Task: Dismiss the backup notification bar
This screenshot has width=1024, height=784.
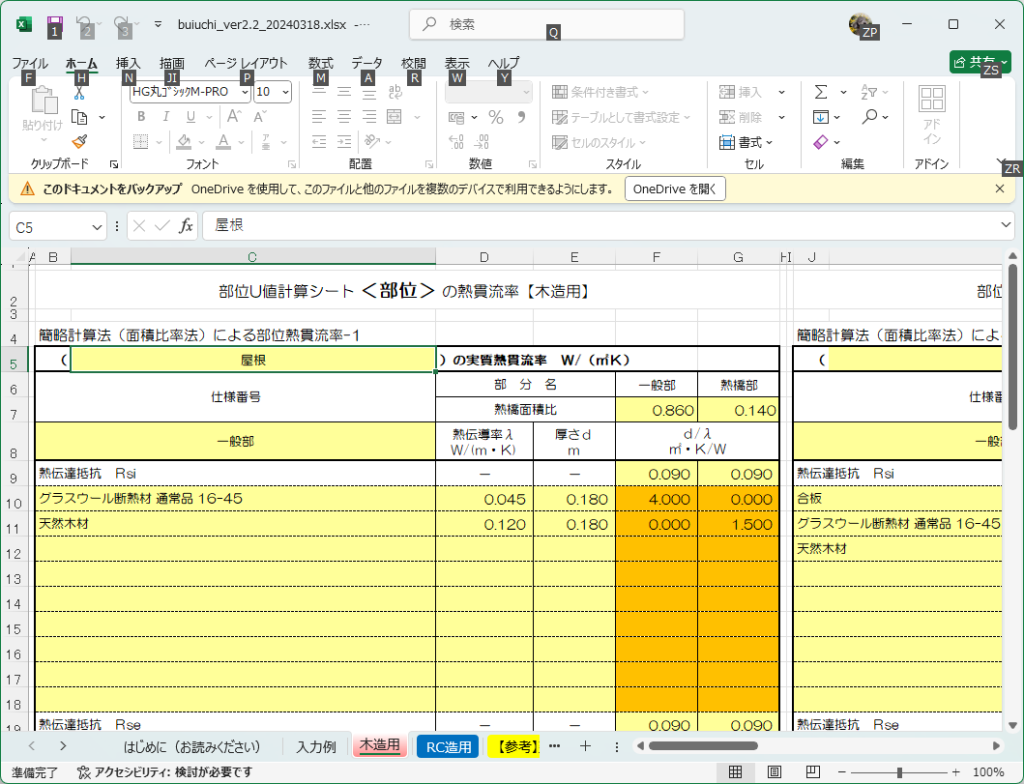Action: [1000, 189]
